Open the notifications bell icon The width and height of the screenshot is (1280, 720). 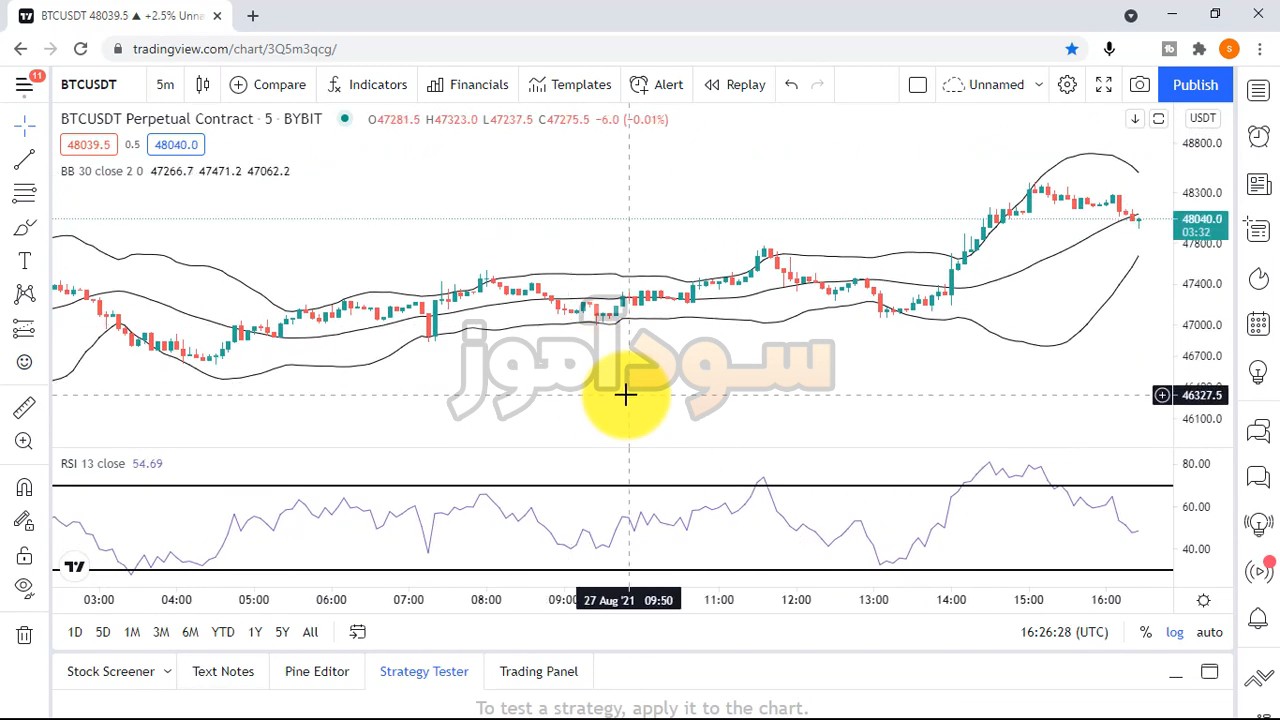point(1259,619)
